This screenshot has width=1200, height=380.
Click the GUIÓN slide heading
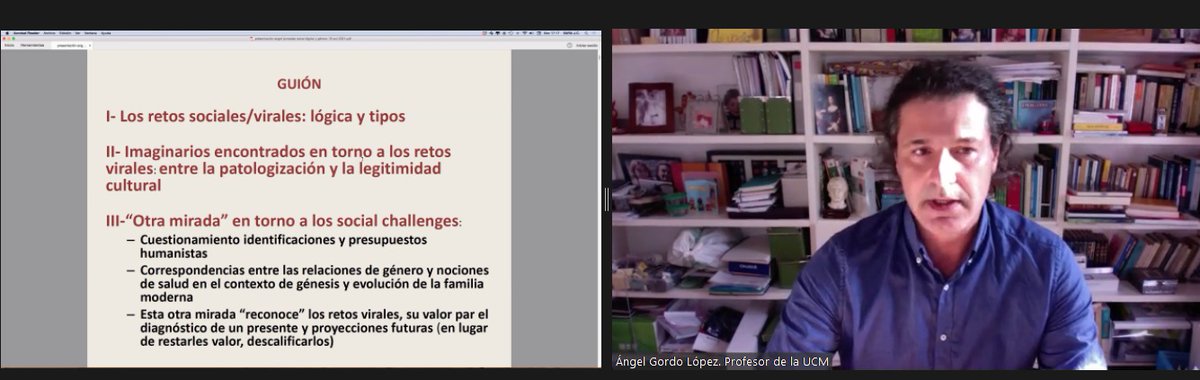(x=299, y=84)
